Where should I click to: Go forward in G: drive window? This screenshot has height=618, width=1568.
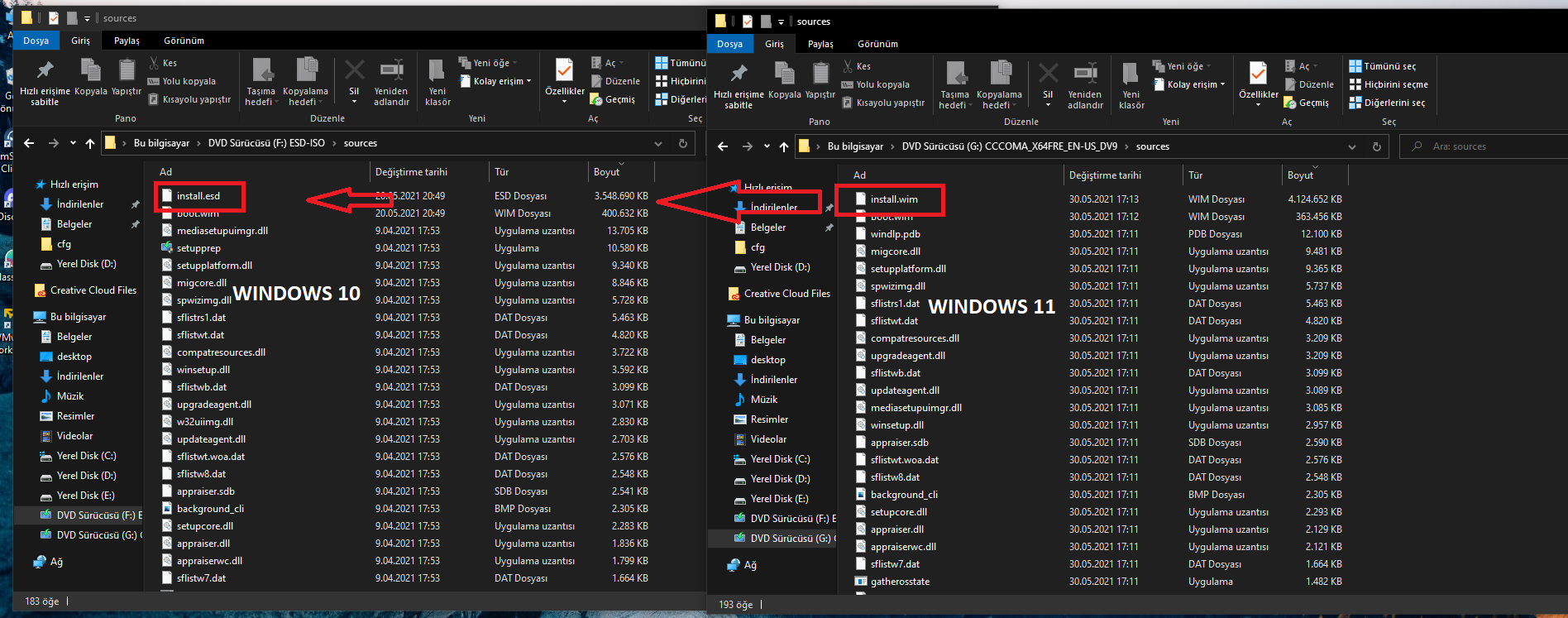(748, 146)
